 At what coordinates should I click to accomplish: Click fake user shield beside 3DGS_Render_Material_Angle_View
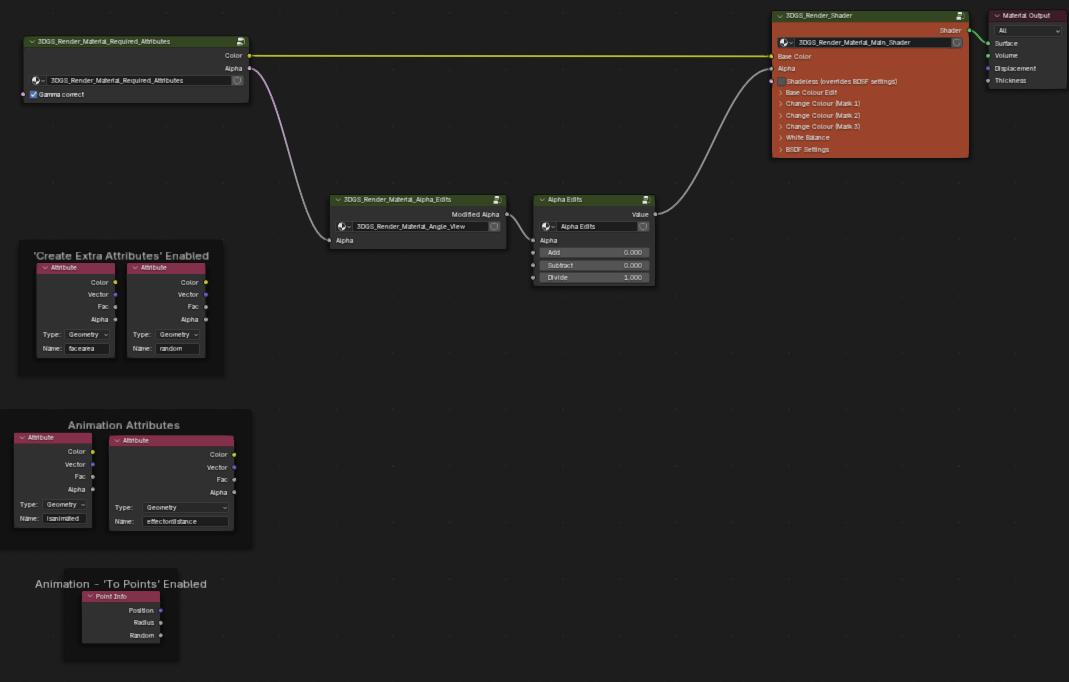[497, 227]
